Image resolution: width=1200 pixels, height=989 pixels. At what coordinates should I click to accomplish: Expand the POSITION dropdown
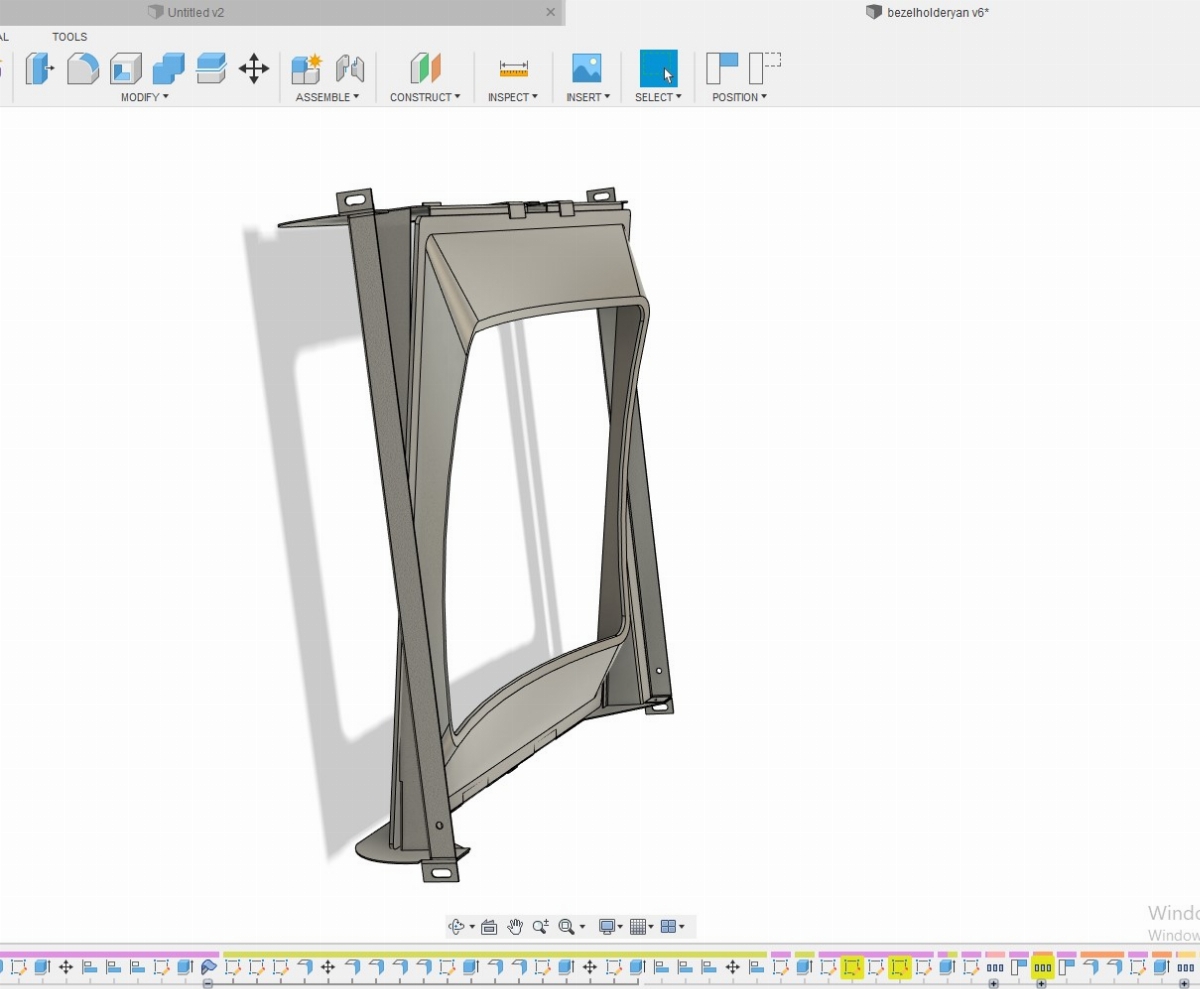tap(740, 97)
